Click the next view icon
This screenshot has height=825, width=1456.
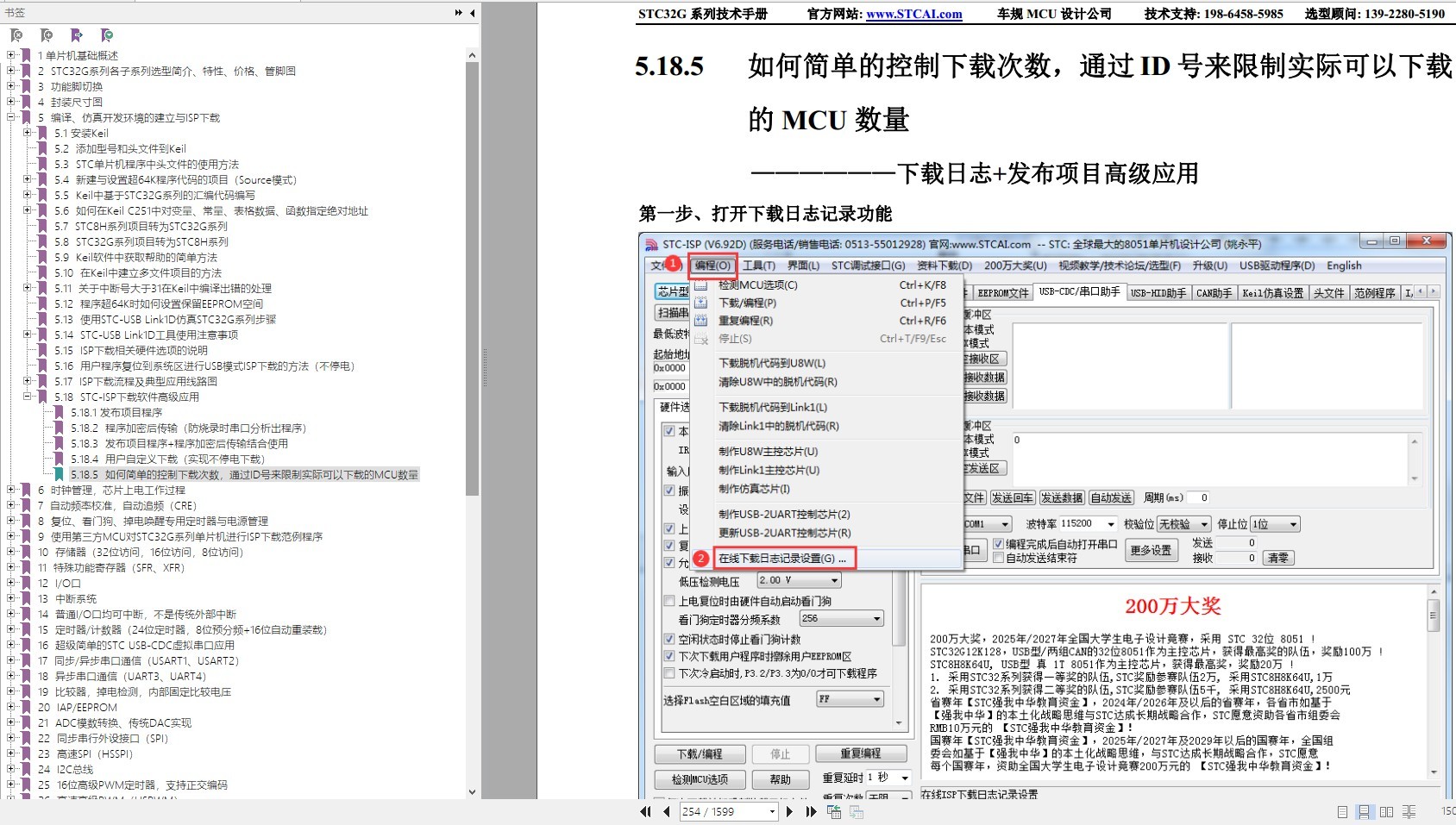pos(857,811)
